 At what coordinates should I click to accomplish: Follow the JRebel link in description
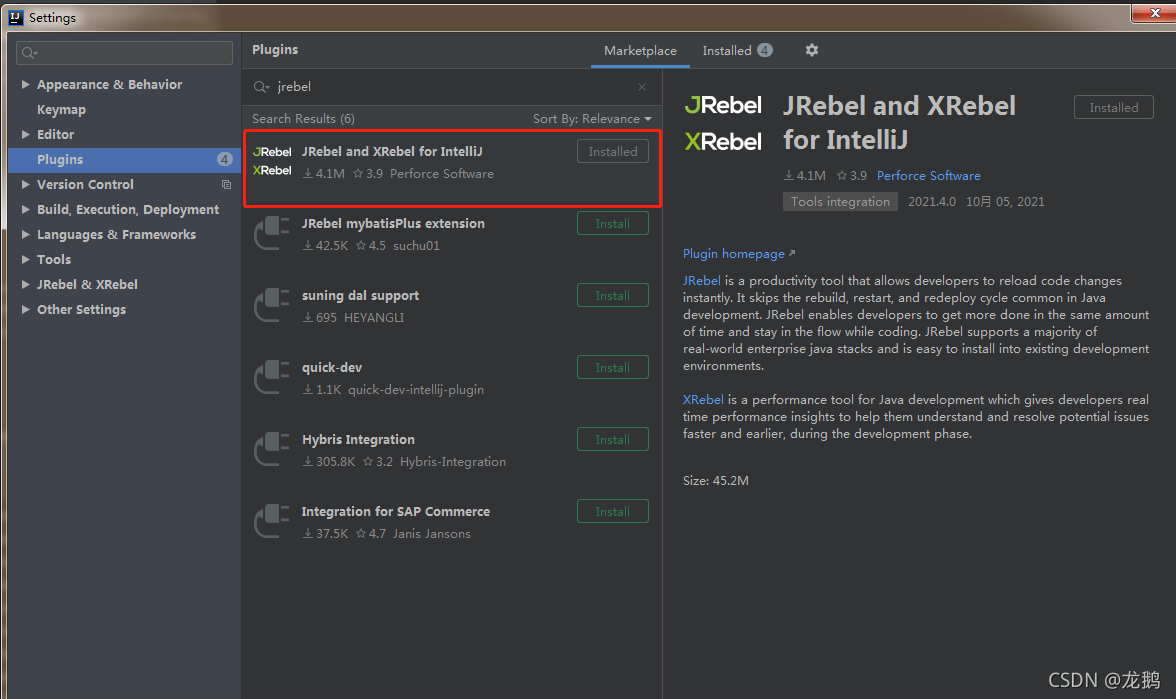click(701, 280)
